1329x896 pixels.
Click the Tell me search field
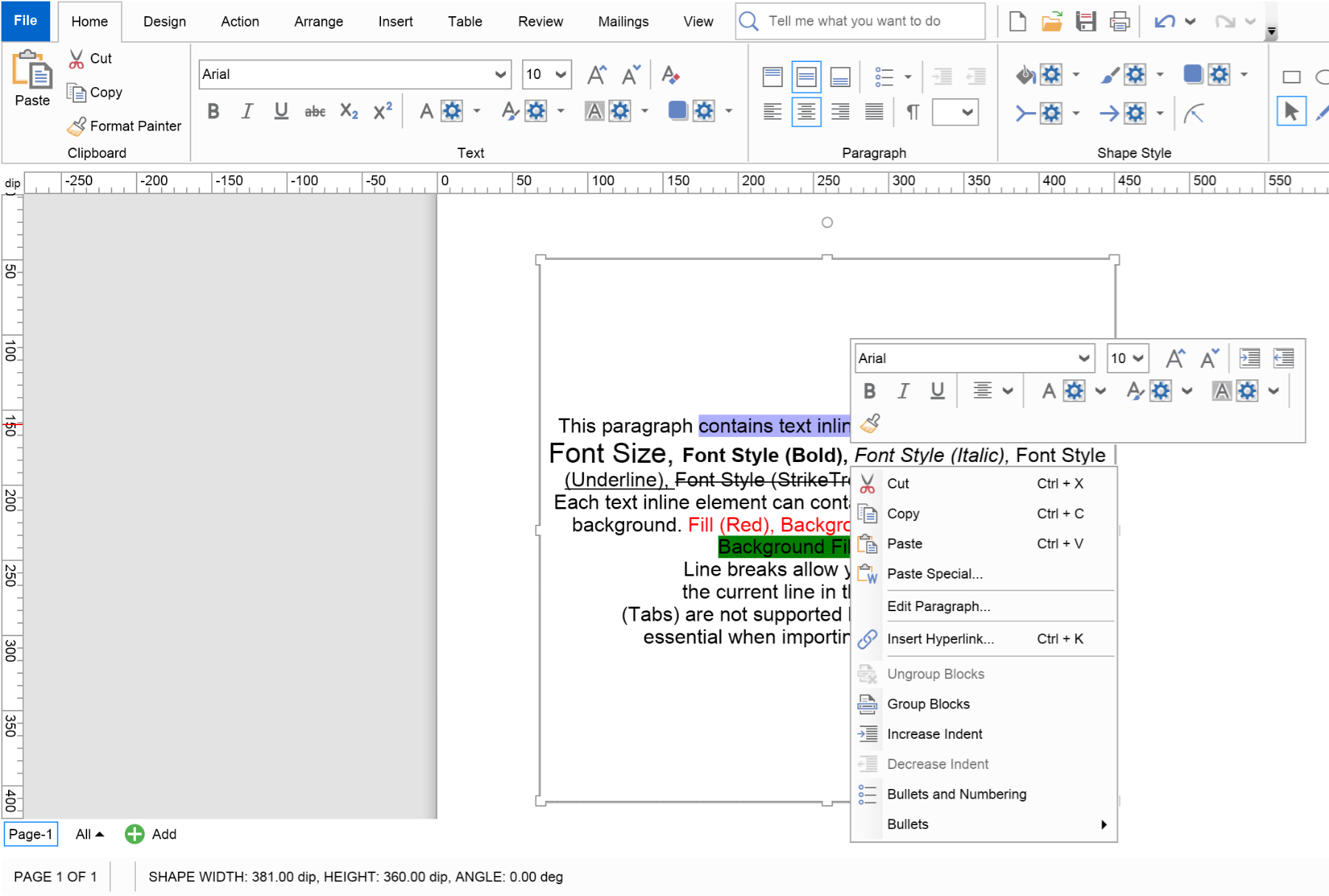[860, 21]
